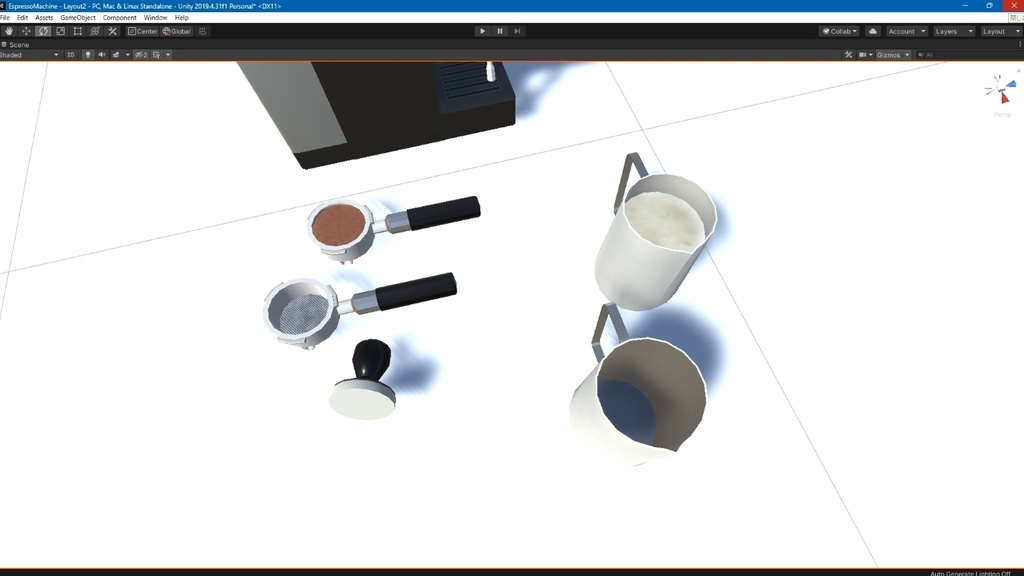
Task: Open the Layers dropdown
Action: coord(953,31)
